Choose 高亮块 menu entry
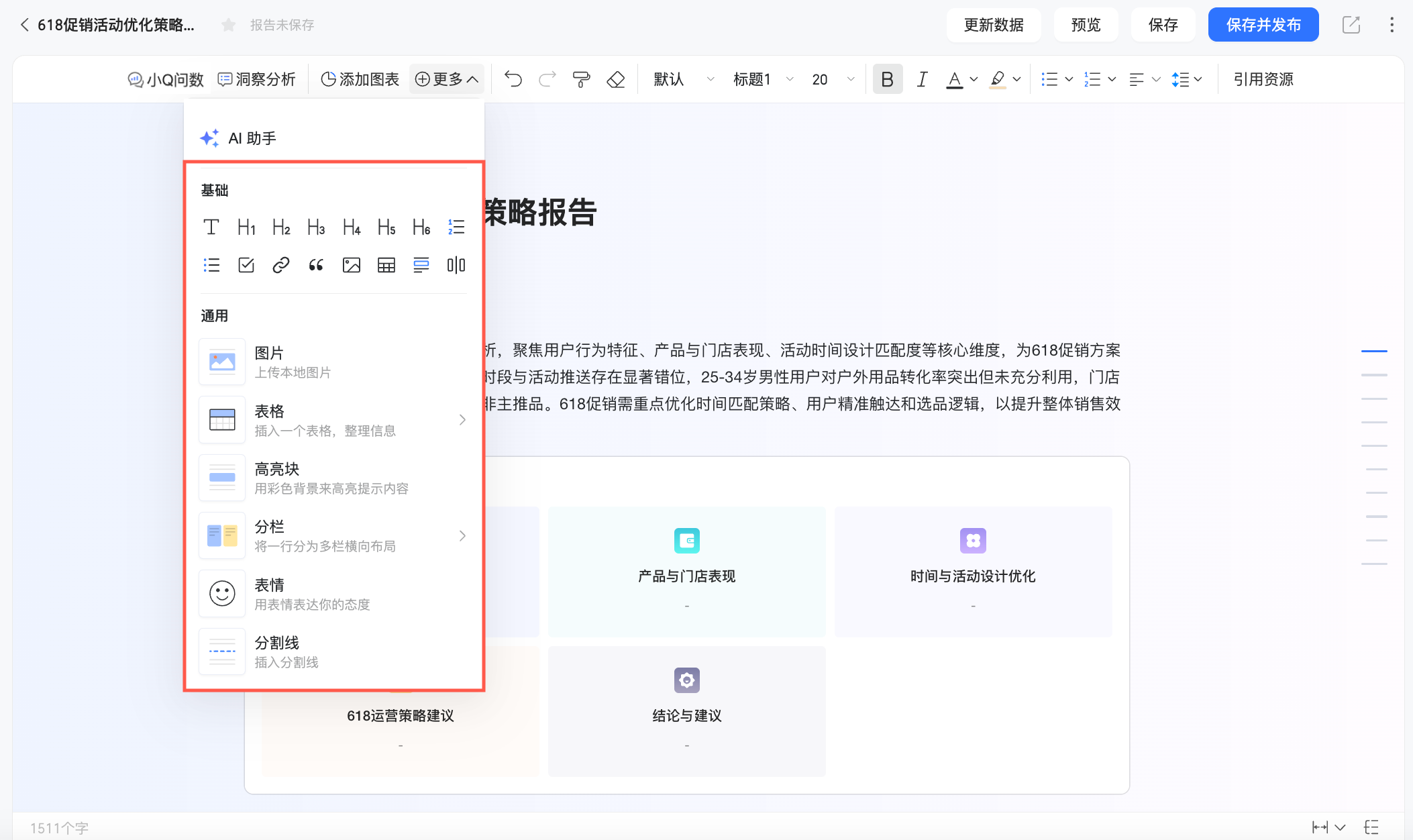 [334, 478]
